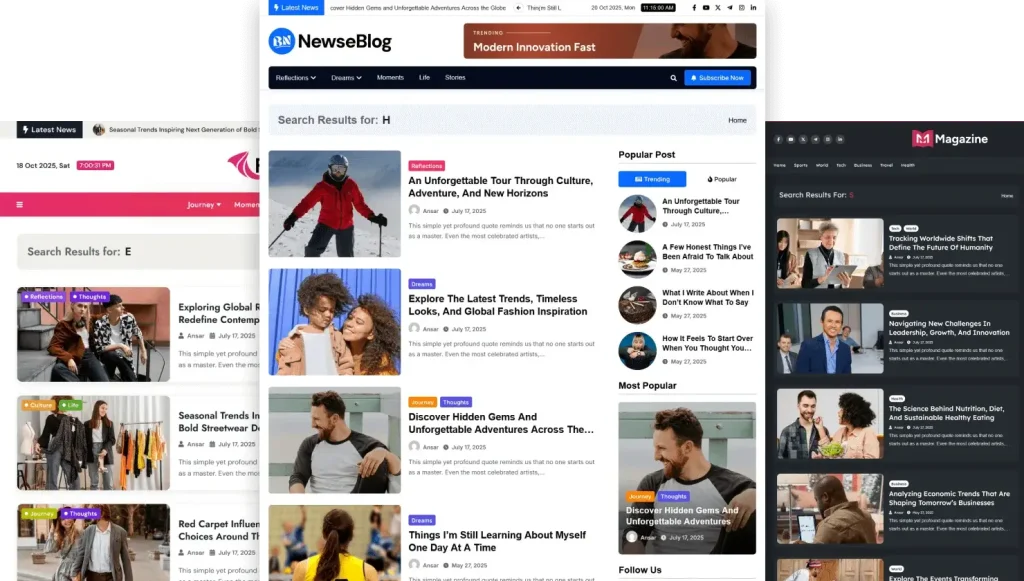Click the Modern Innovation Fast trending banner

coord(609,41)
